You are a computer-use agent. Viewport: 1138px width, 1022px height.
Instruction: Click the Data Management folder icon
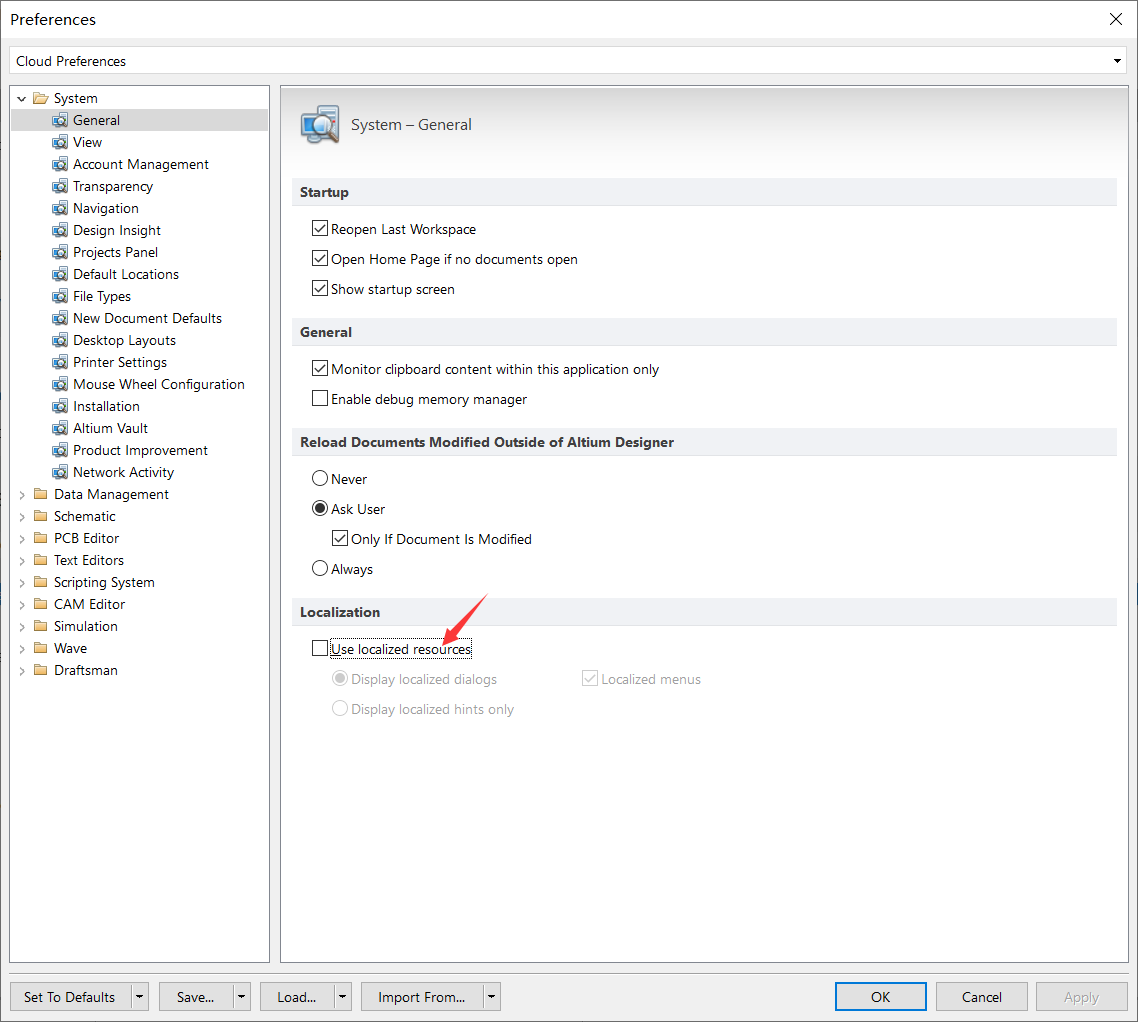41,494
